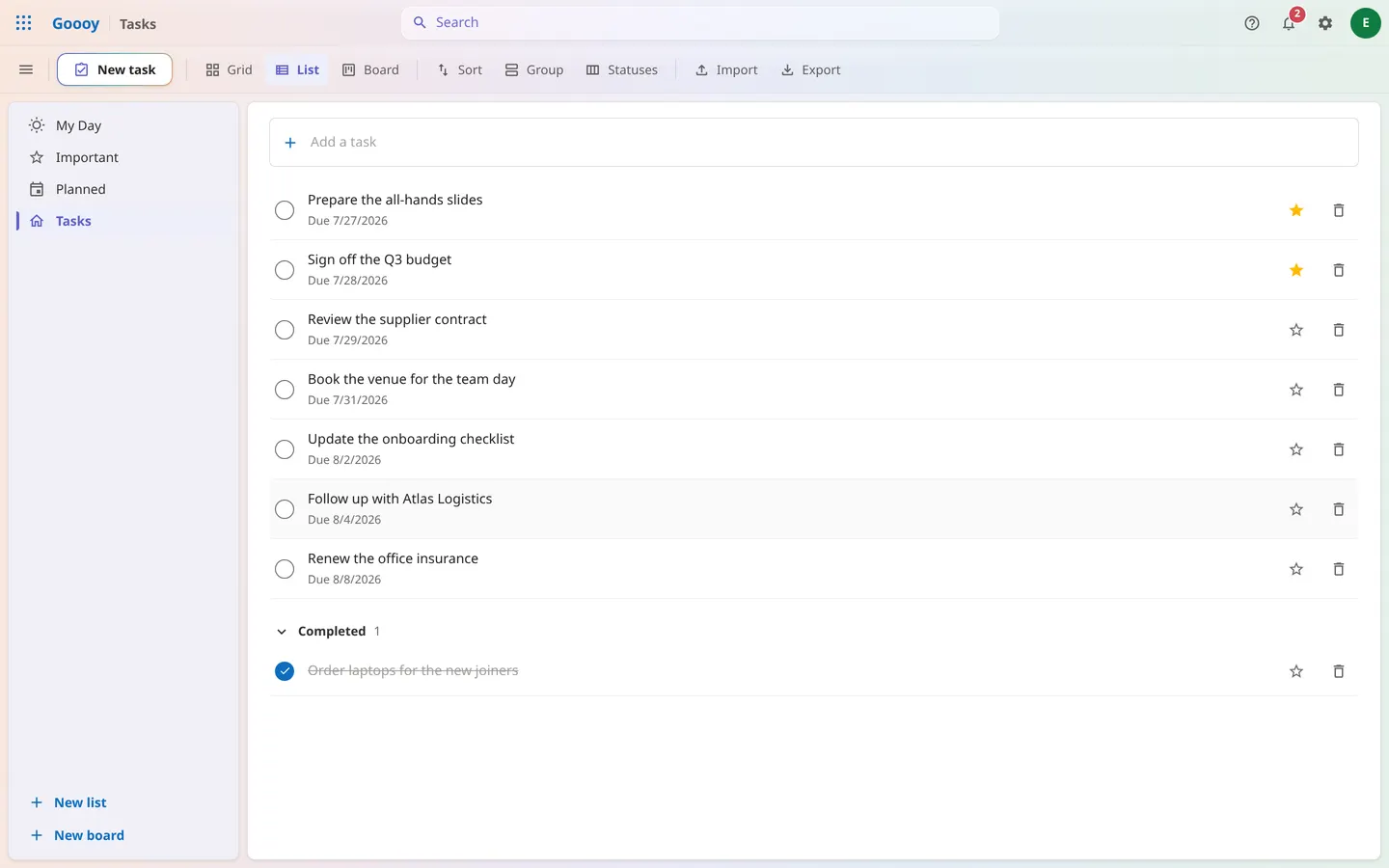Image resolution: width=1389 pixels, height=868 pixels.
Task: Open notifications bell
Action: [1289, 23]
